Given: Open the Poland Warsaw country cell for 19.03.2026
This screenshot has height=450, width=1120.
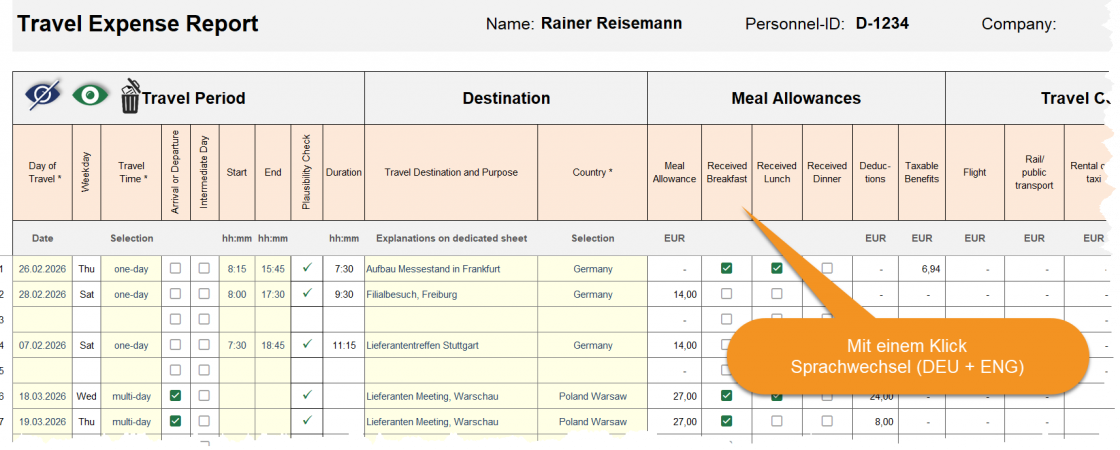Looking at the screenshot, I should (x=593, y=421).
